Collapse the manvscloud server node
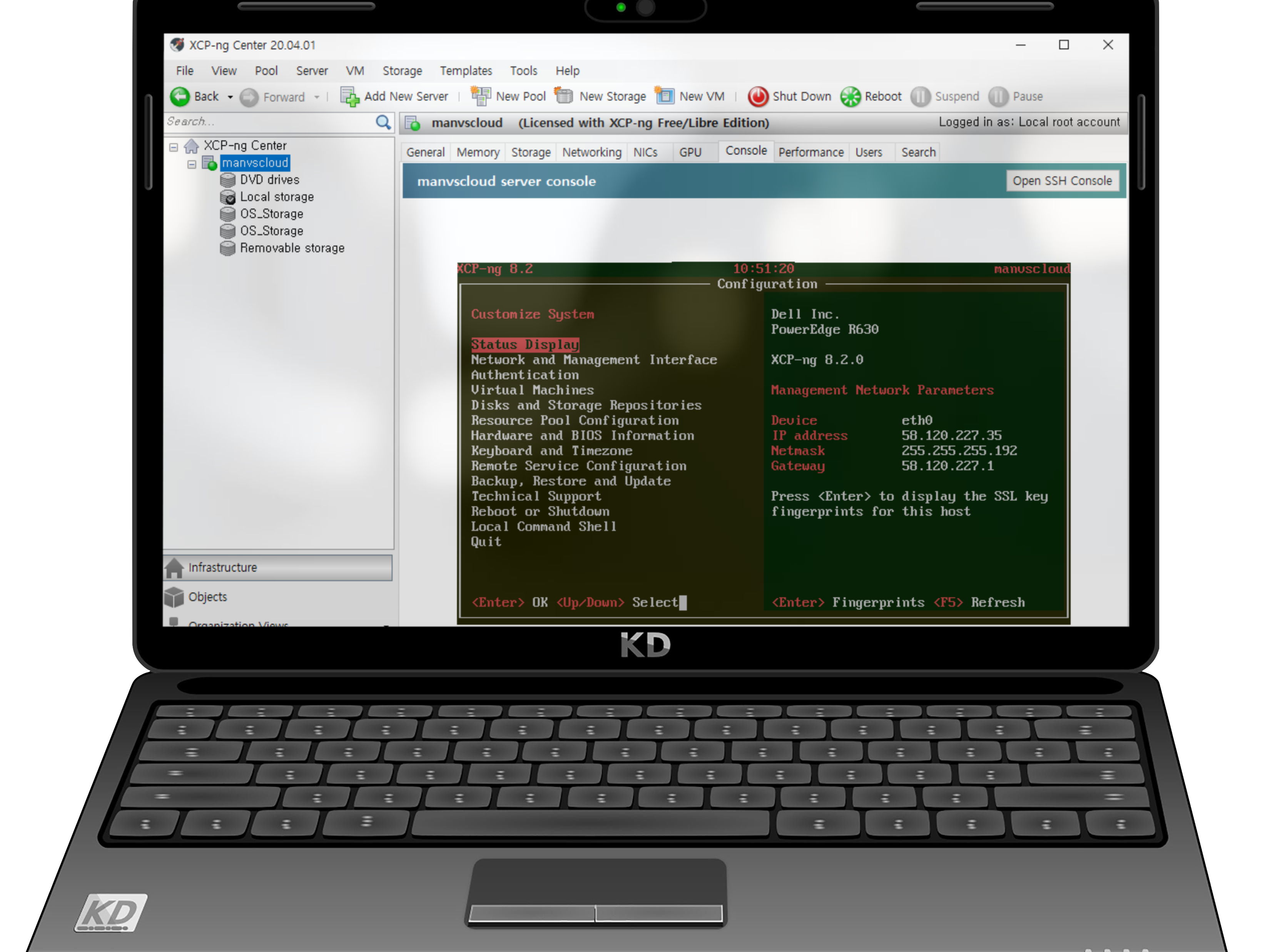1270x952 pixels. pyautogui.click(x=192, y=164)
